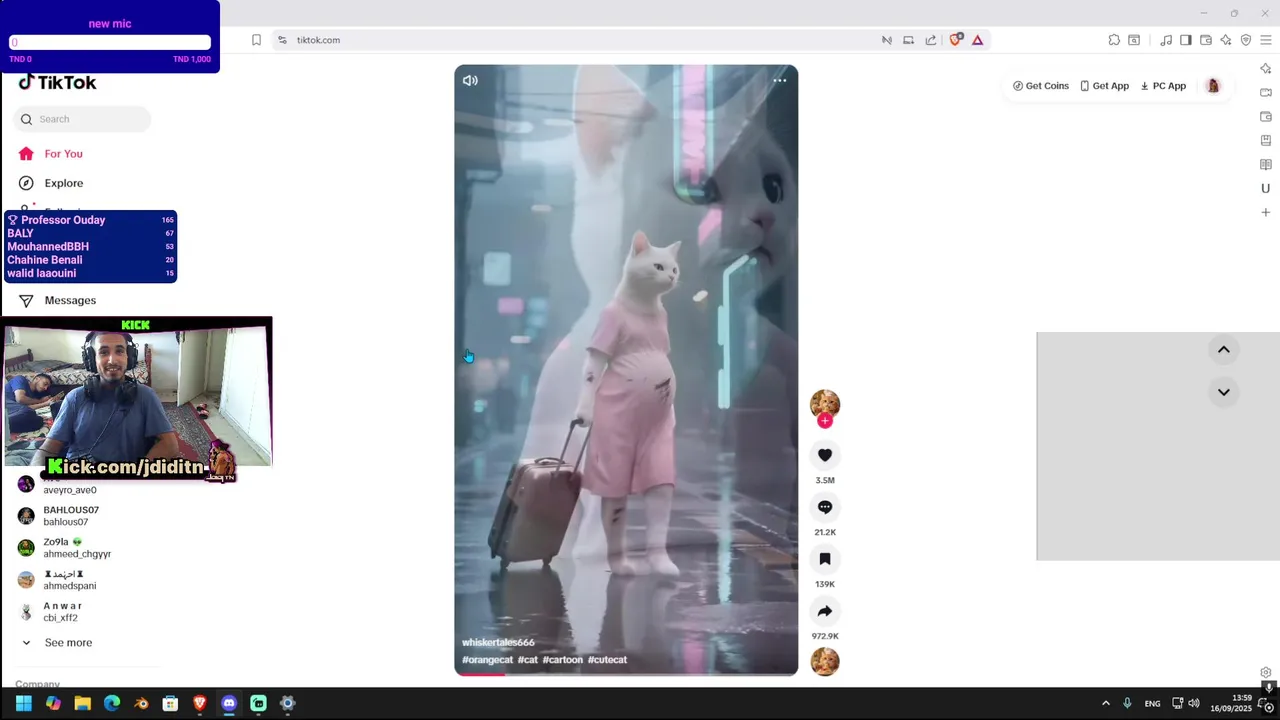Open Brave Rewards triangle icon
The width and height of the screenshot is (1280, 720).
pyautogui.click(x=977, y=40)
